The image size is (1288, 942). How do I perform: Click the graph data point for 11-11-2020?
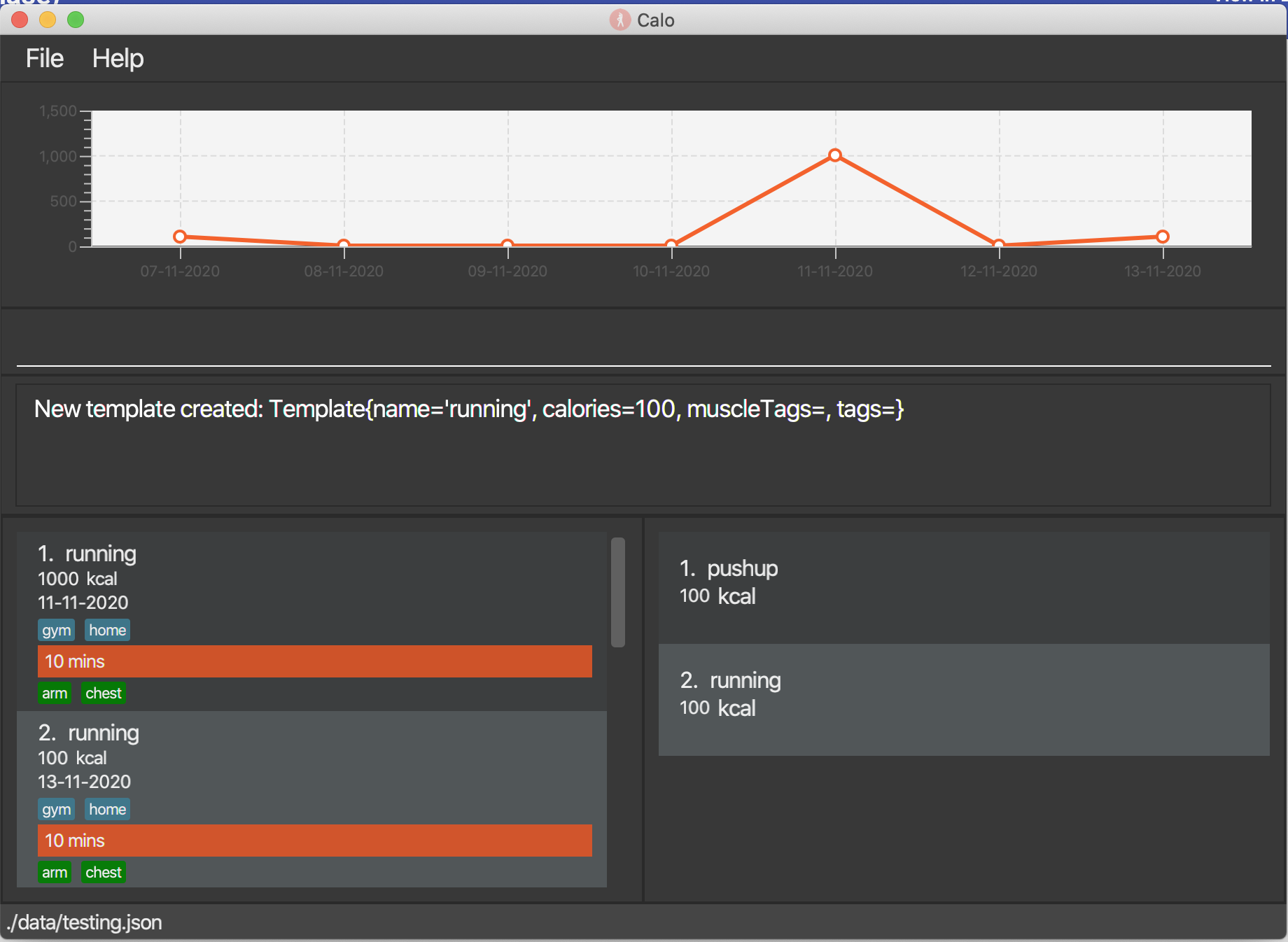click(834, 155)
